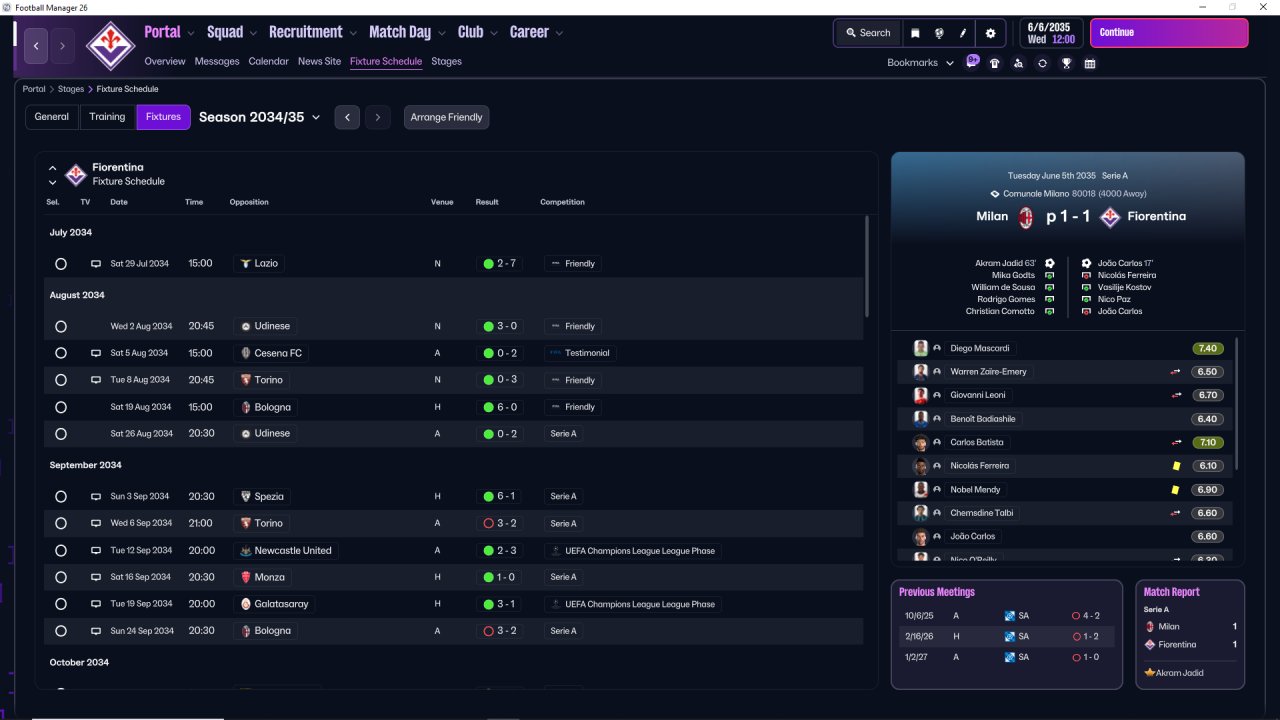Click the player ratings list scrollbar
The image size is (1280, 720).
pos(1237,403)
